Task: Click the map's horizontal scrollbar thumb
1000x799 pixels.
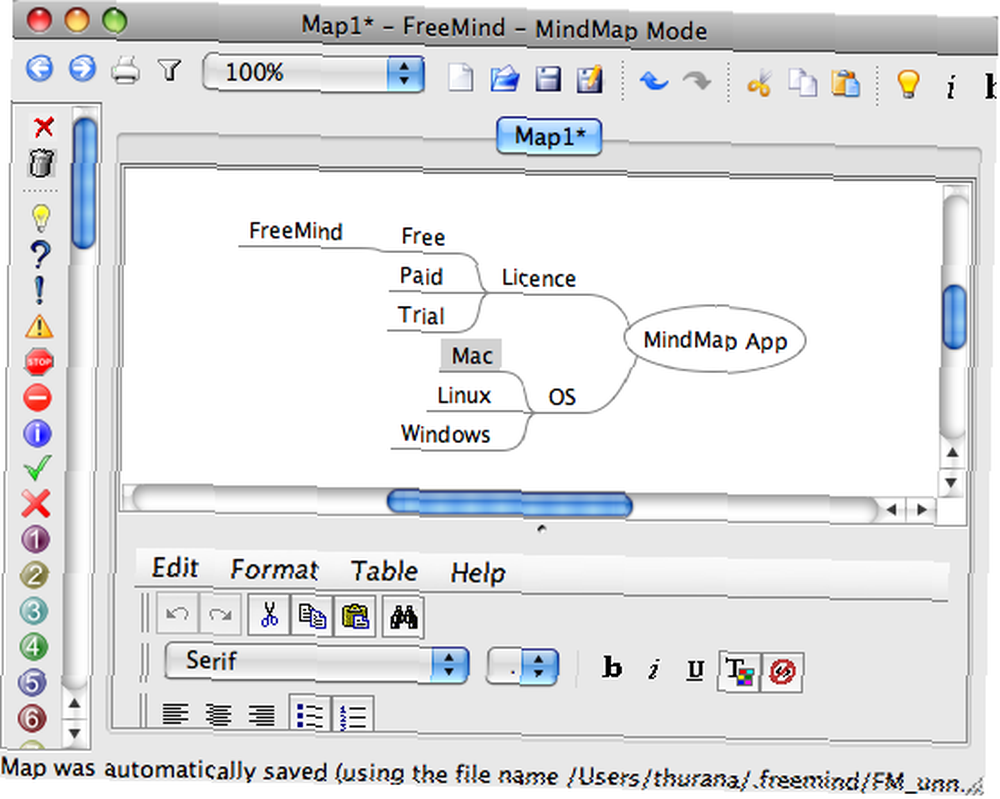Action: coord(510,503)
